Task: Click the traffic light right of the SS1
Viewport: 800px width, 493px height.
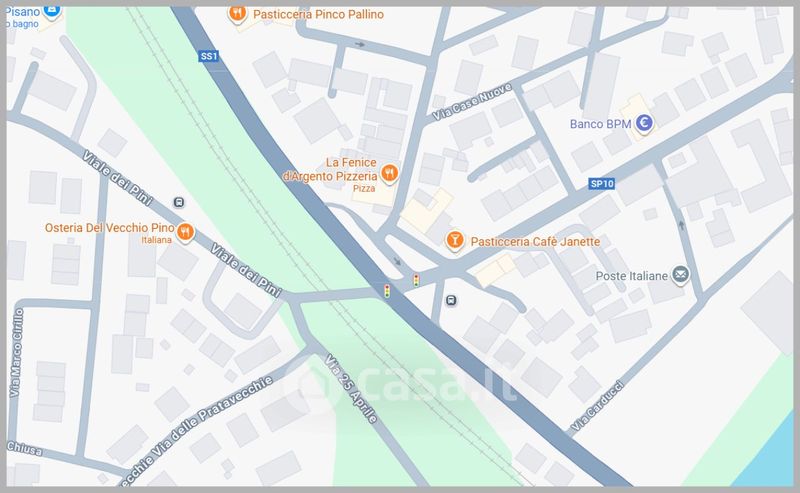Action: point(416,280)
